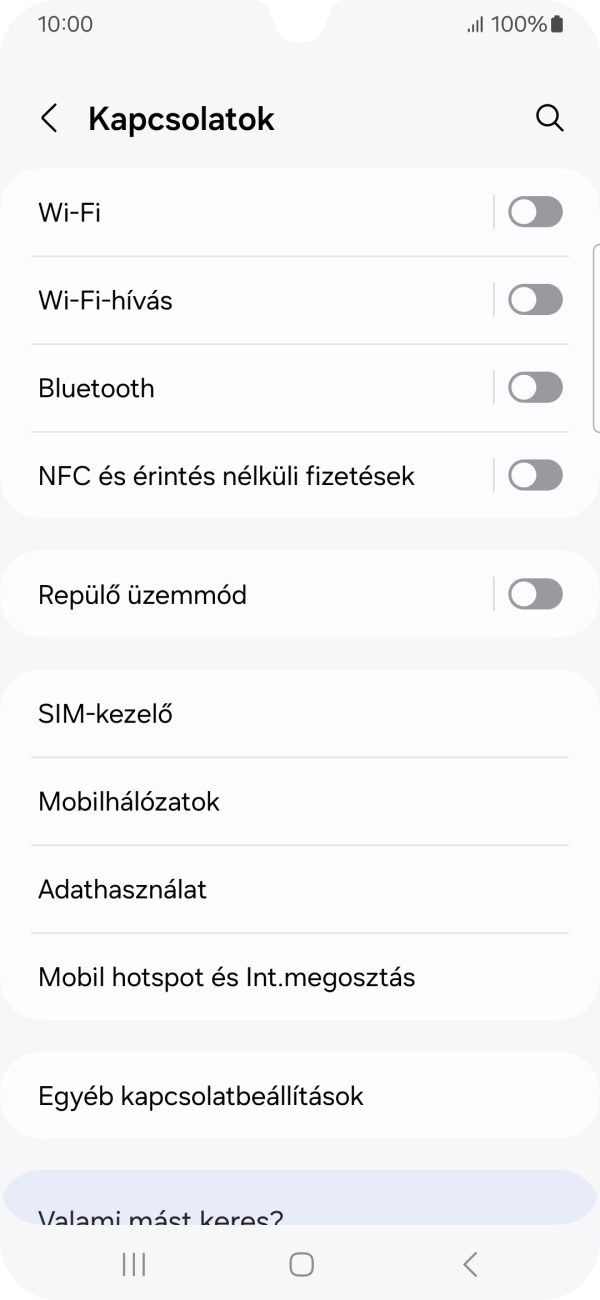Enable Repülő üzemmód toggle
This screenshot has width=600, height=1300.
tap(535, 593)
